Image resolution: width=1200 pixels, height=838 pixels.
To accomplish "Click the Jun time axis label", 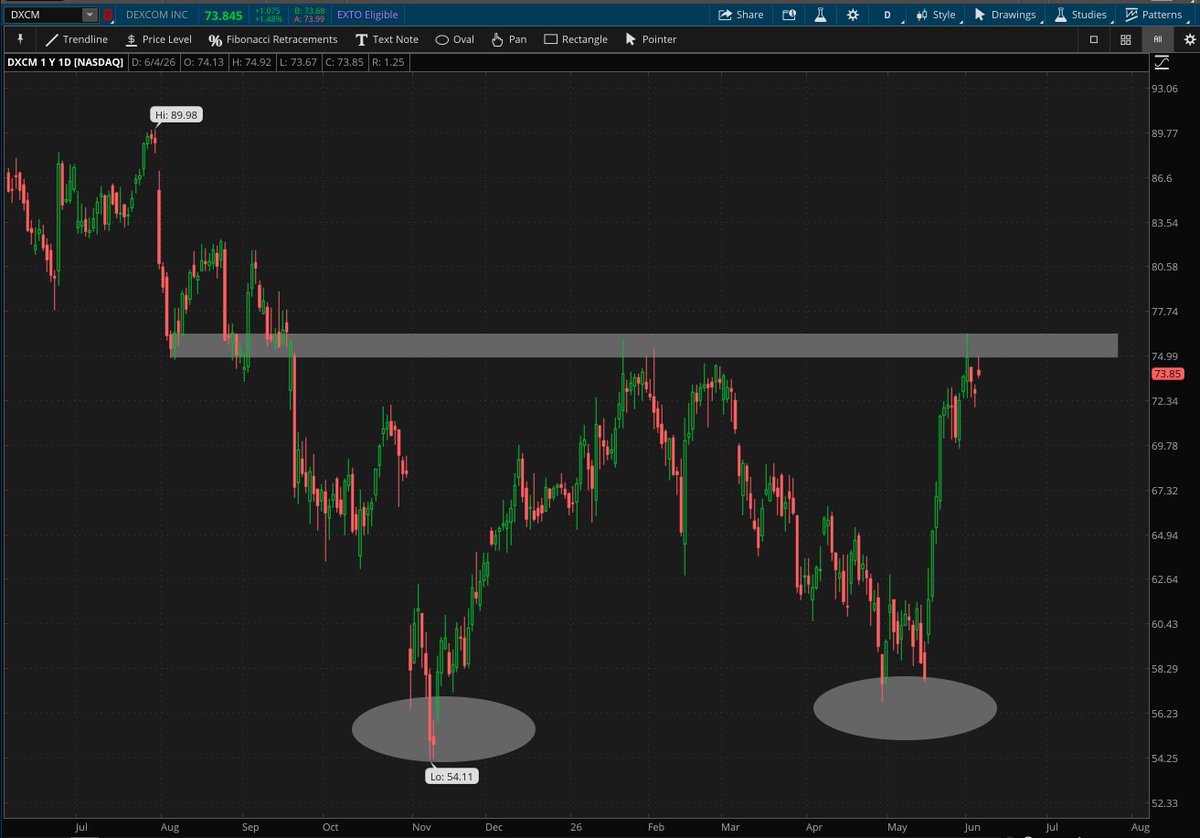I will click(x=974, y=829).
